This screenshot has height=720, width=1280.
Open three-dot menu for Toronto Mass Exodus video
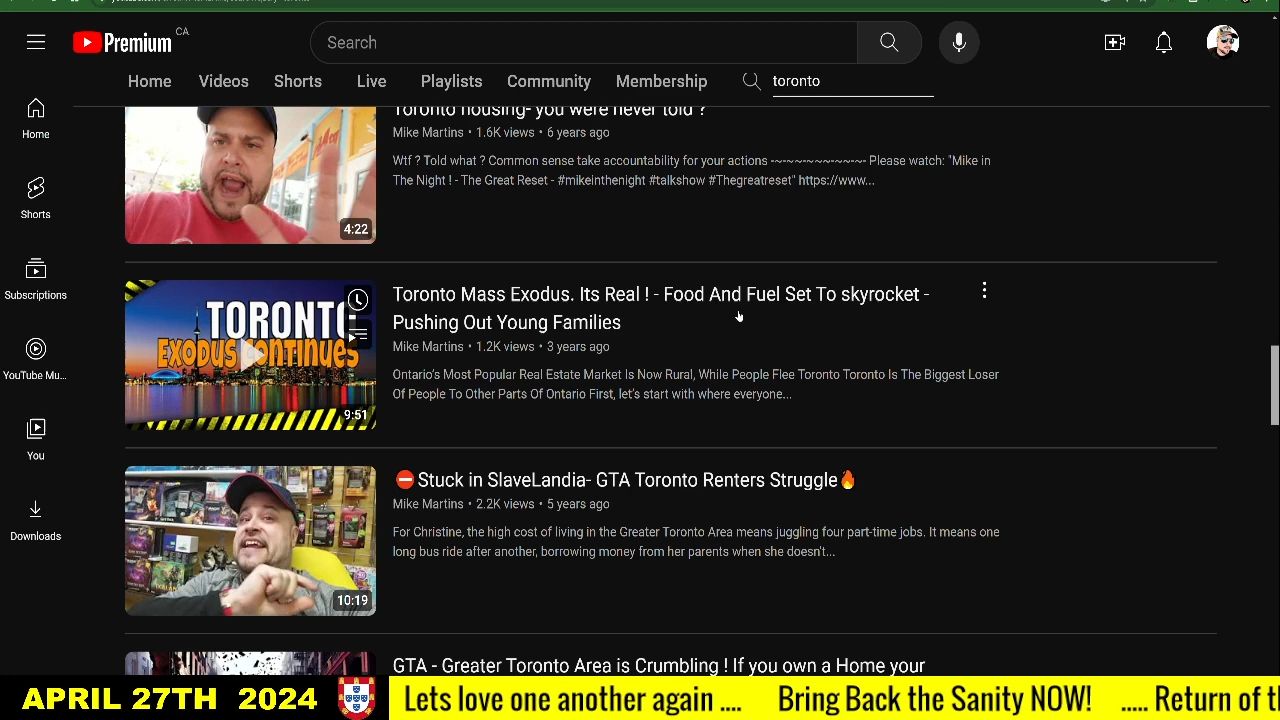pos(984,291)
